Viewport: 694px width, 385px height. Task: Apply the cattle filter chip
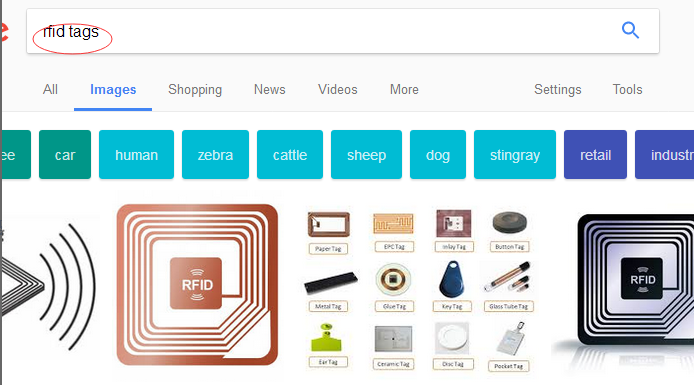click(x=290, y=154)
